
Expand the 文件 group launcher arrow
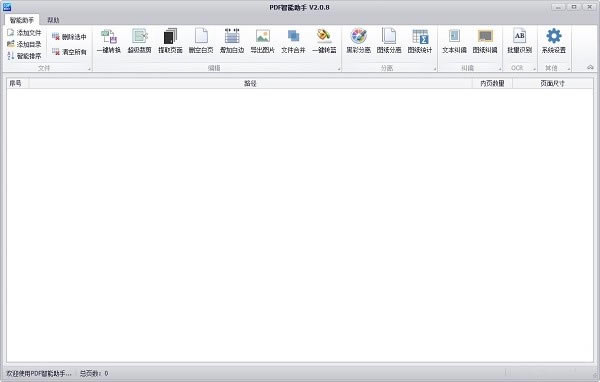[90, 69]
